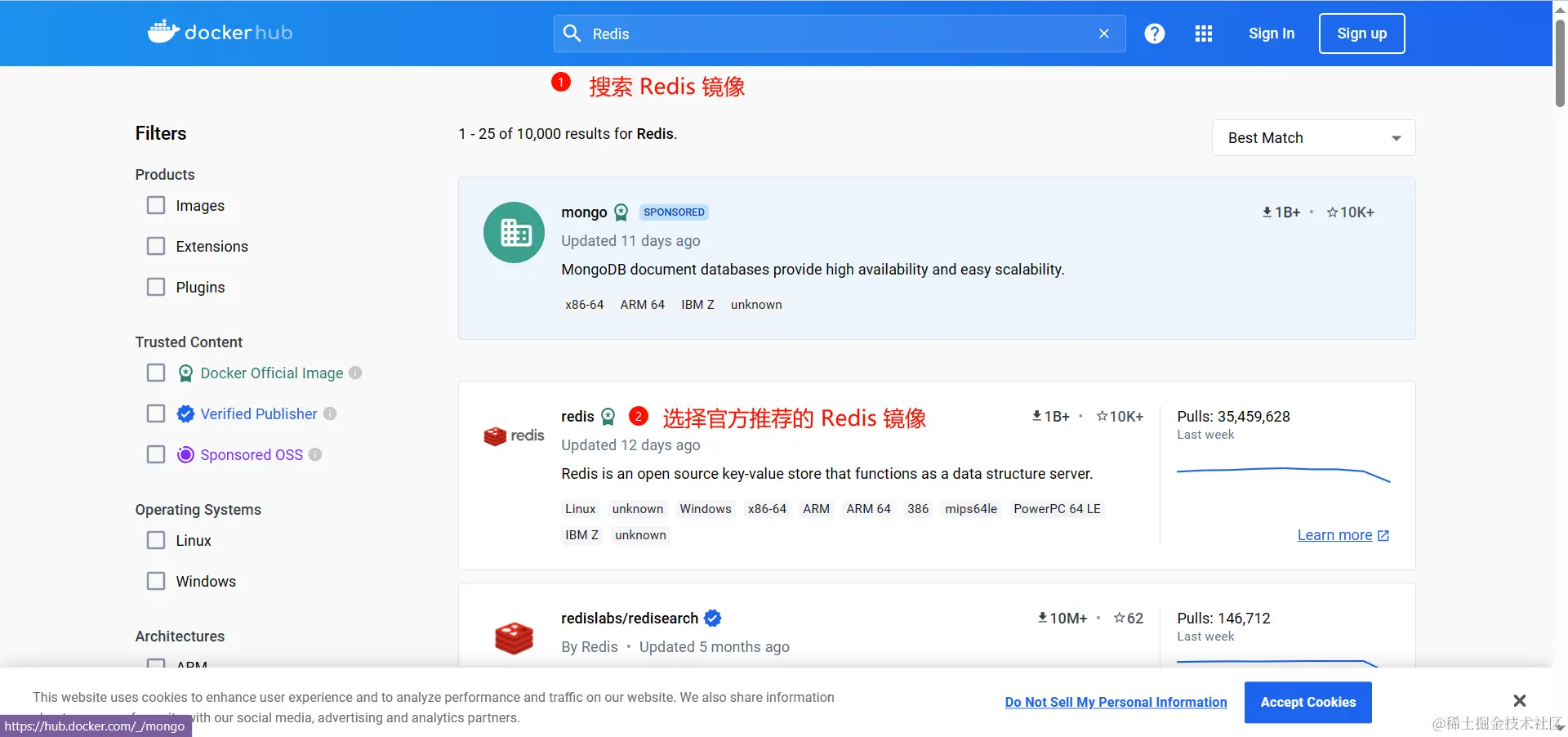Click the mongo green organization logo
This screenshot has height=737, width=1568.
point(514,233)
